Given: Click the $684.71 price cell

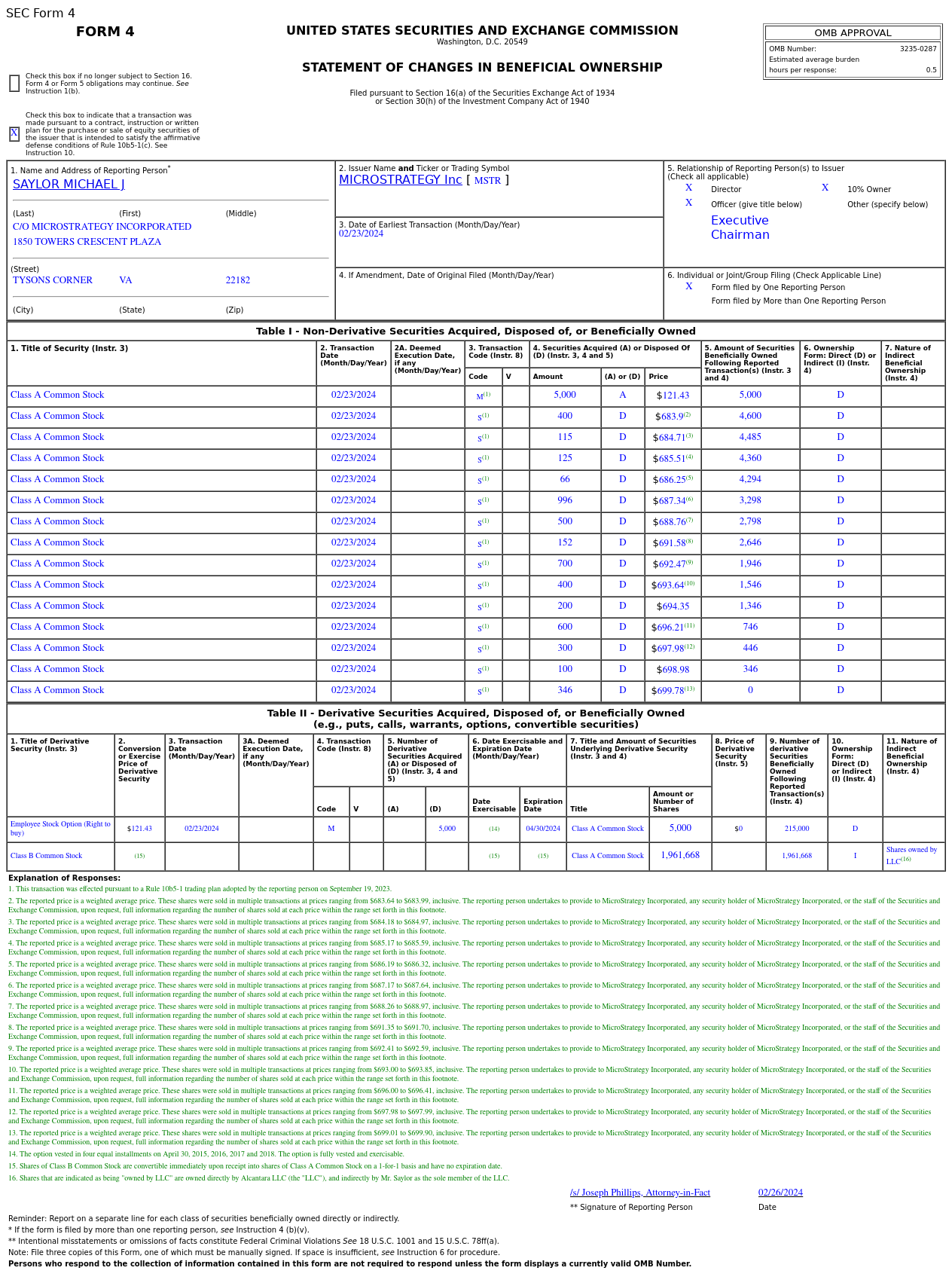Looking at the screenshot, I should click(x=673, y=438).
